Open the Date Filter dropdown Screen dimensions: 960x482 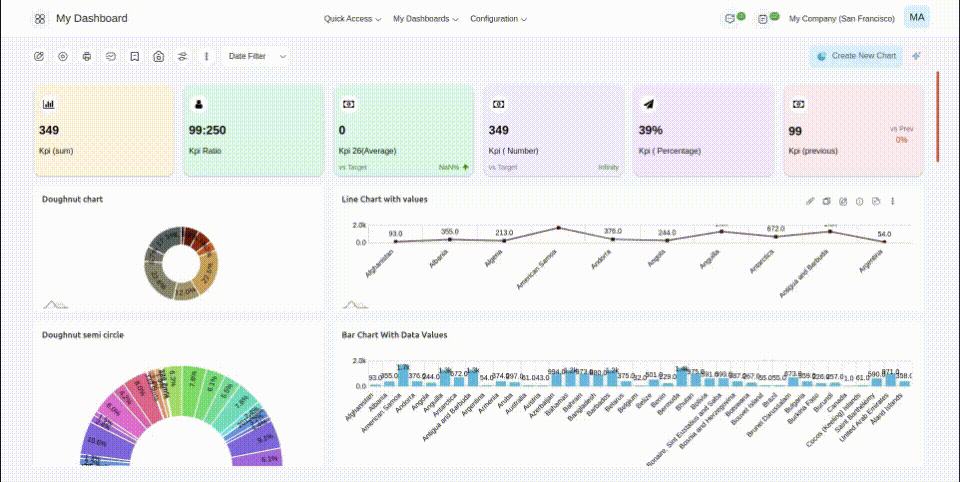[256, 56]
